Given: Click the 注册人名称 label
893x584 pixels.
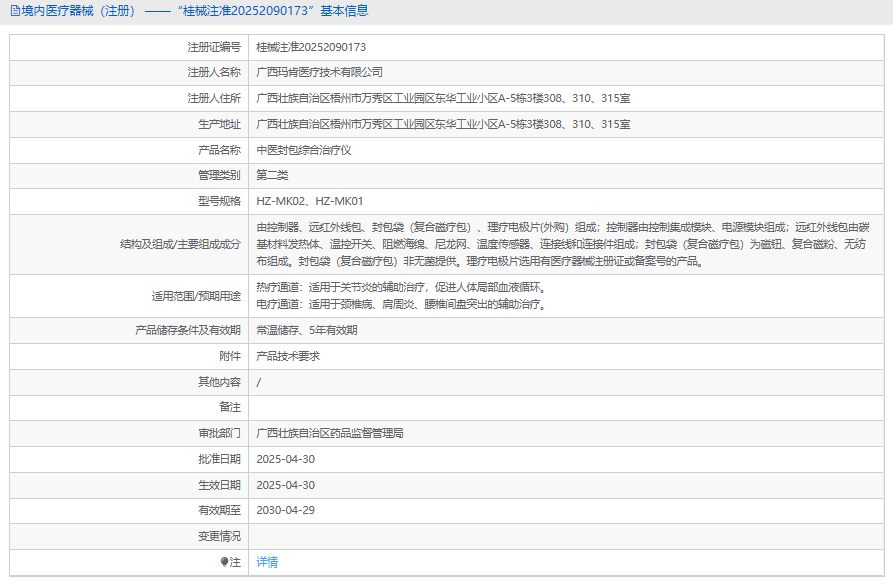Looking at the screenshot, I should click(x=214, y=72).
